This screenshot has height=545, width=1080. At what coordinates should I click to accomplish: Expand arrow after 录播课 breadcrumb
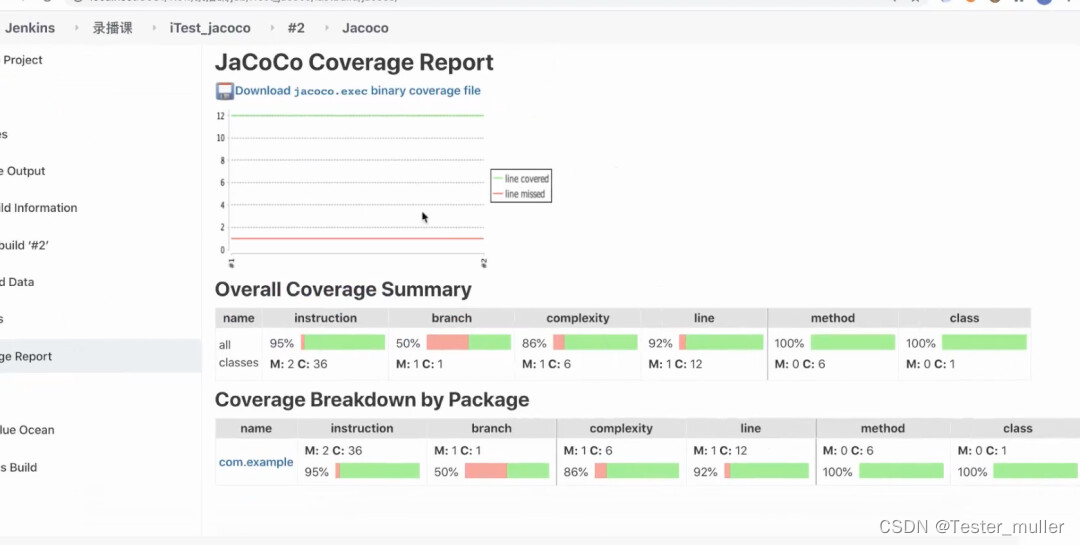click(152, 28)
